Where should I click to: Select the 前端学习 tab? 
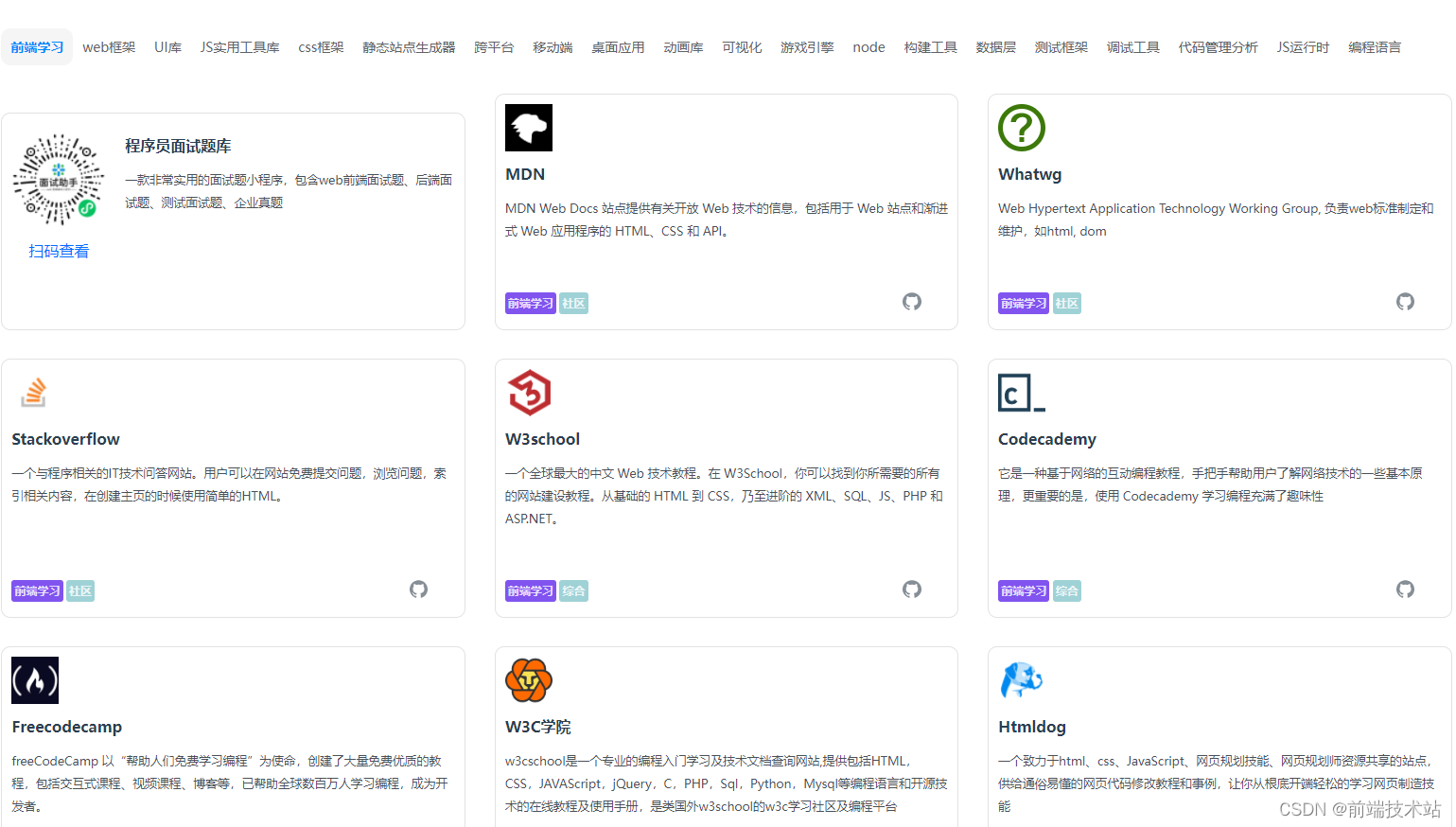pyautogui.click(x=37, y=47)
